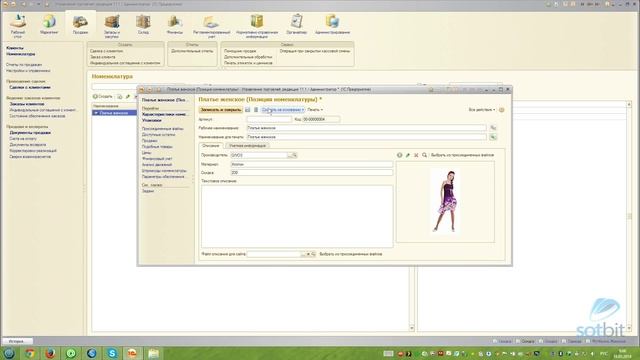The image size is (640, 360).
Task: Click the red delete cross above the picture
Action: pos(416,155)
